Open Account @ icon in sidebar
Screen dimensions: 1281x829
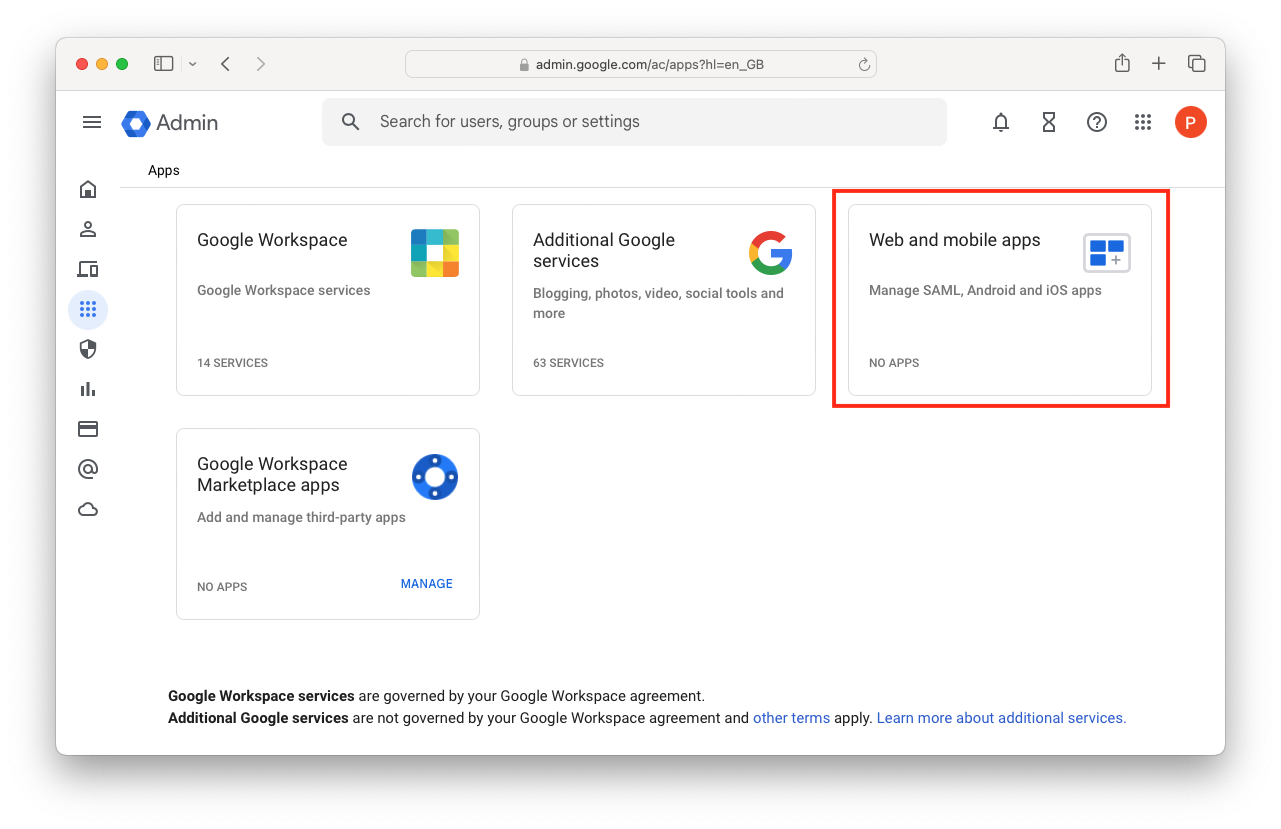pos(88,469)
